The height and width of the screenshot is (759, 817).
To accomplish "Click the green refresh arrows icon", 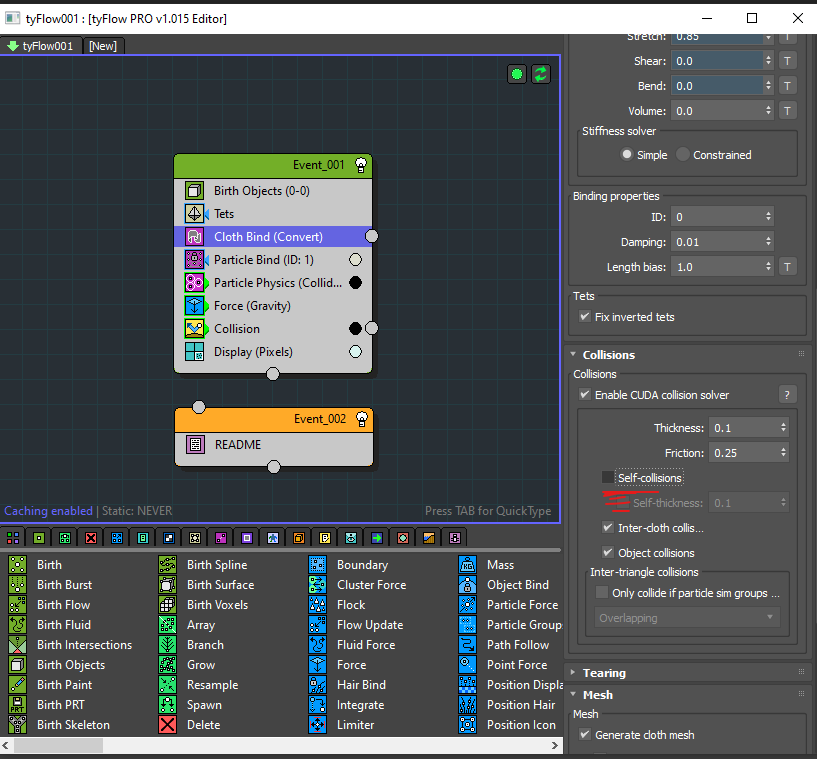I will pos(541,75).
